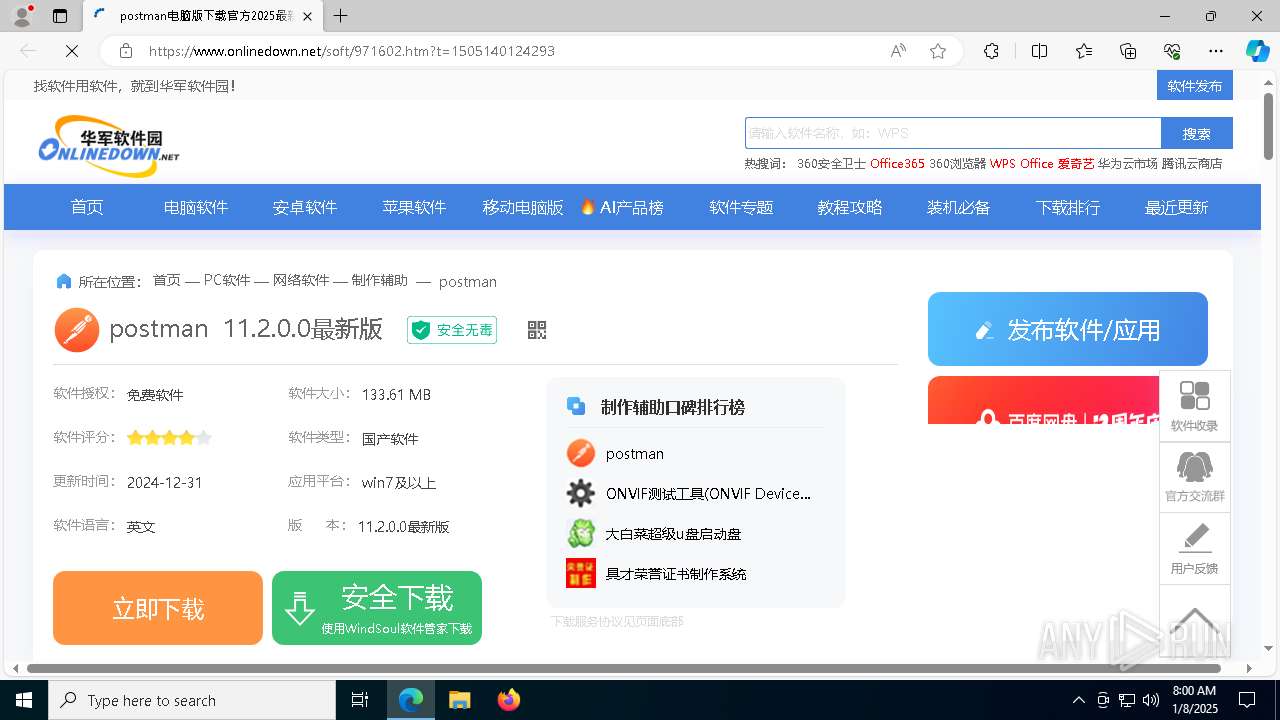1280x720 pixels.
Task: Click breadcrumb link PC软件
Action: 227,280
